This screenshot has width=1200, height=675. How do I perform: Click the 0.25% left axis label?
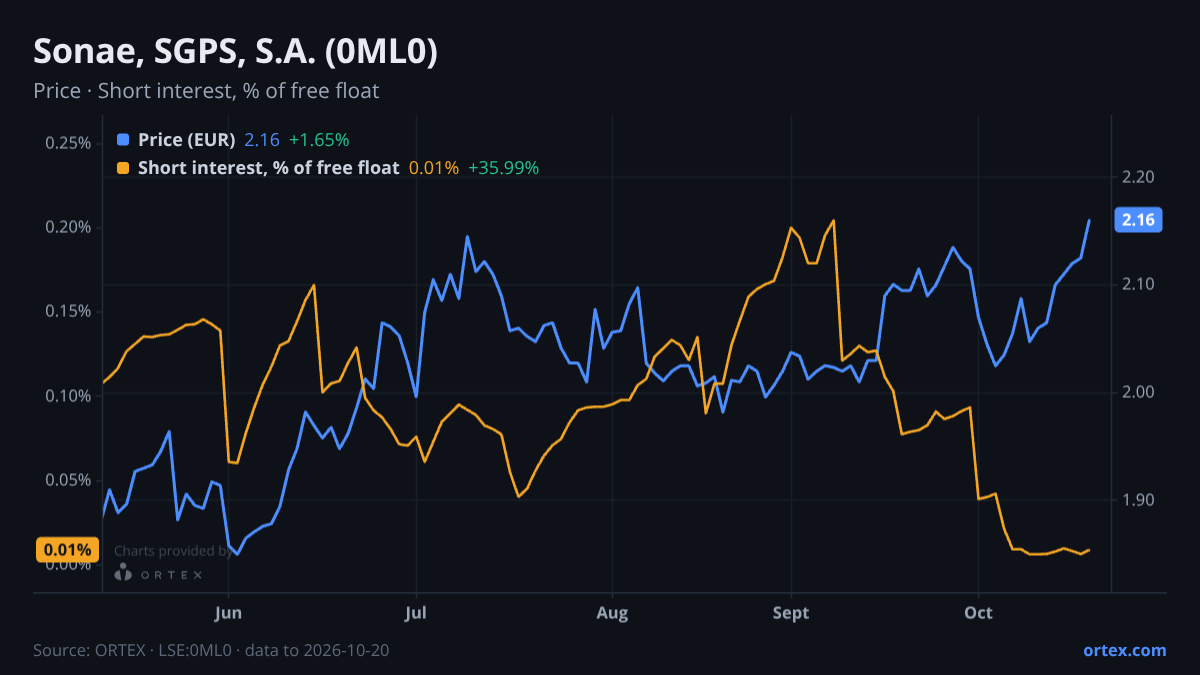pos(69,143)
